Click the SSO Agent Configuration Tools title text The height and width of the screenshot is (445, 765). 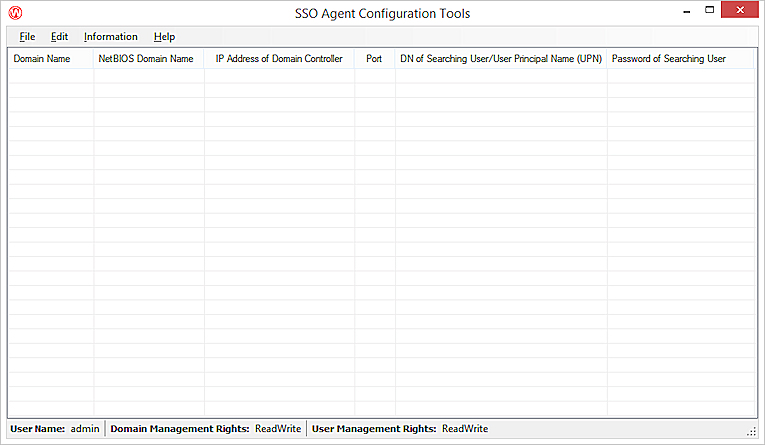click(384, 14)
